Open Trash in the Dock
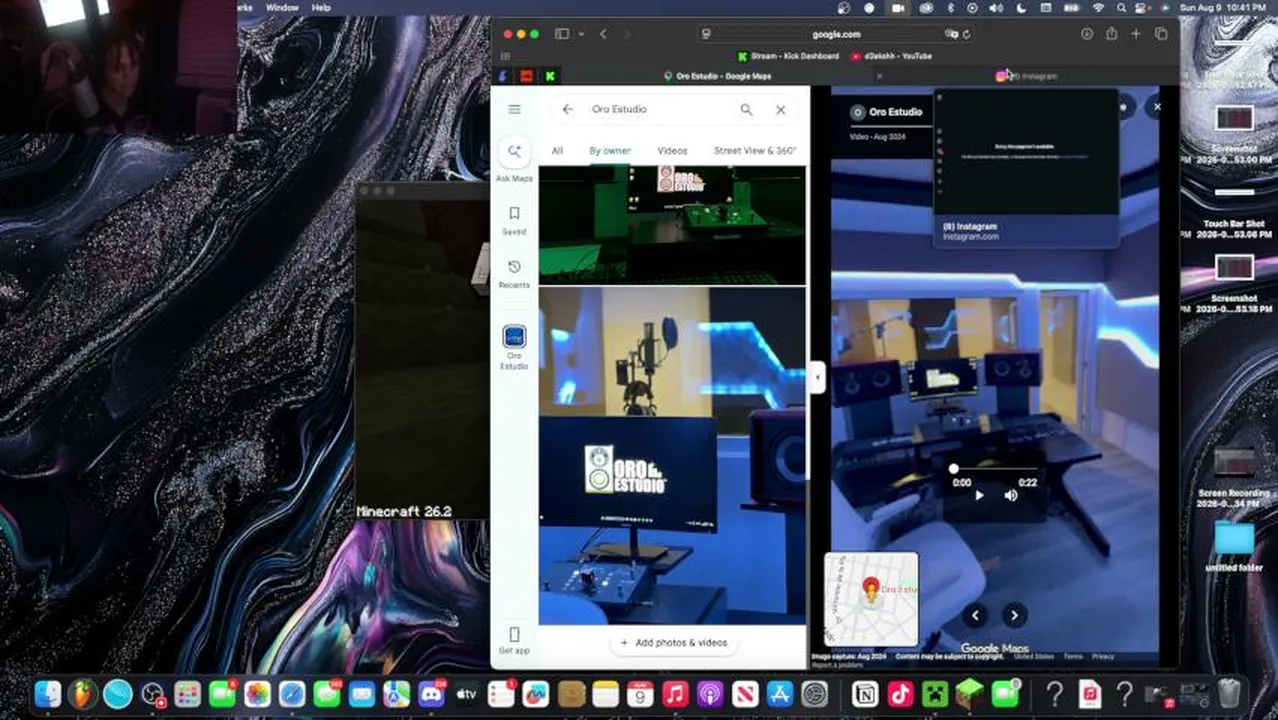Viewport: 1278px width, 720px height. (1230, 693)
